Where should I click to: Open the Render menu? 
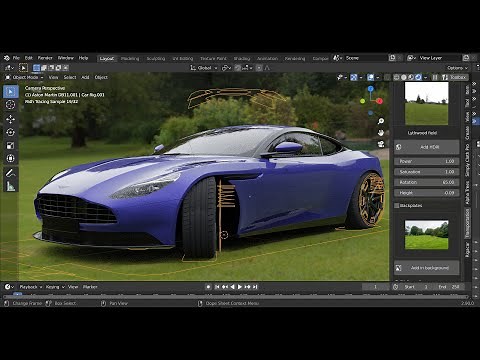(45, 58)
